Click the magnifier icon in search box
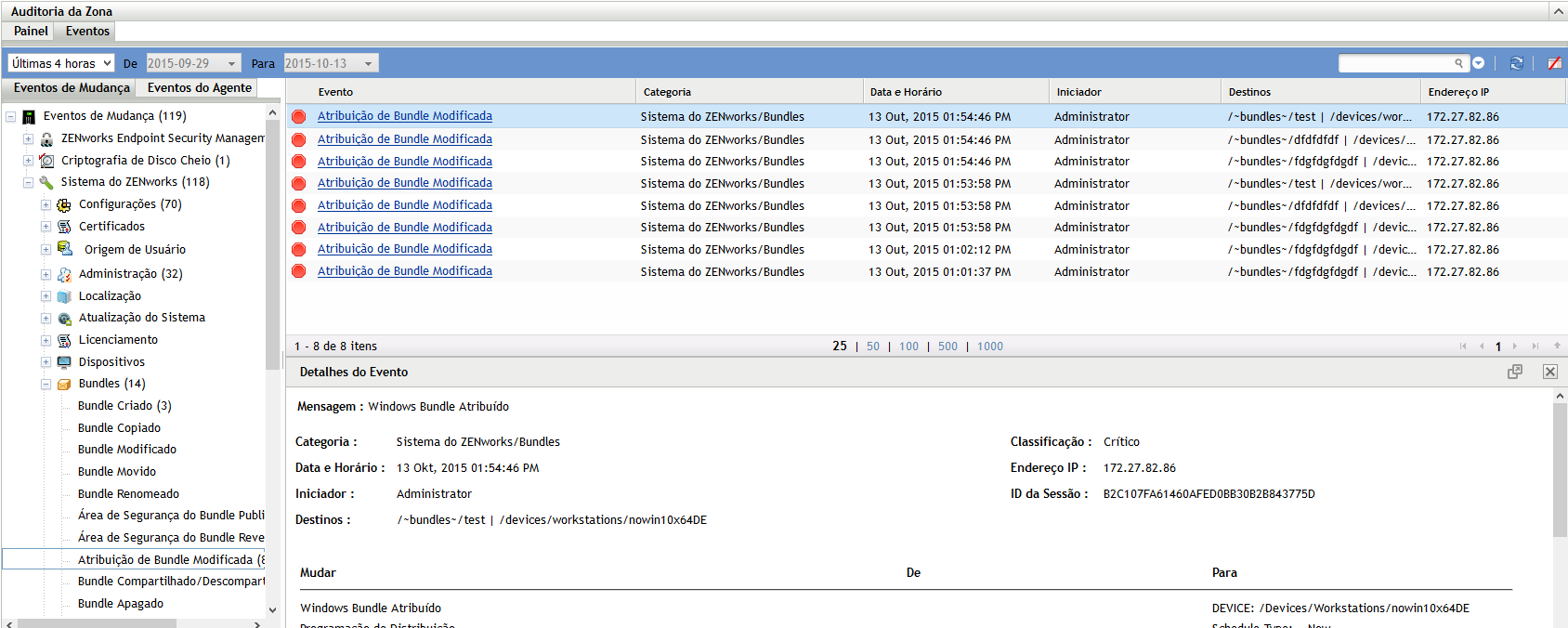 (1458, 63)
